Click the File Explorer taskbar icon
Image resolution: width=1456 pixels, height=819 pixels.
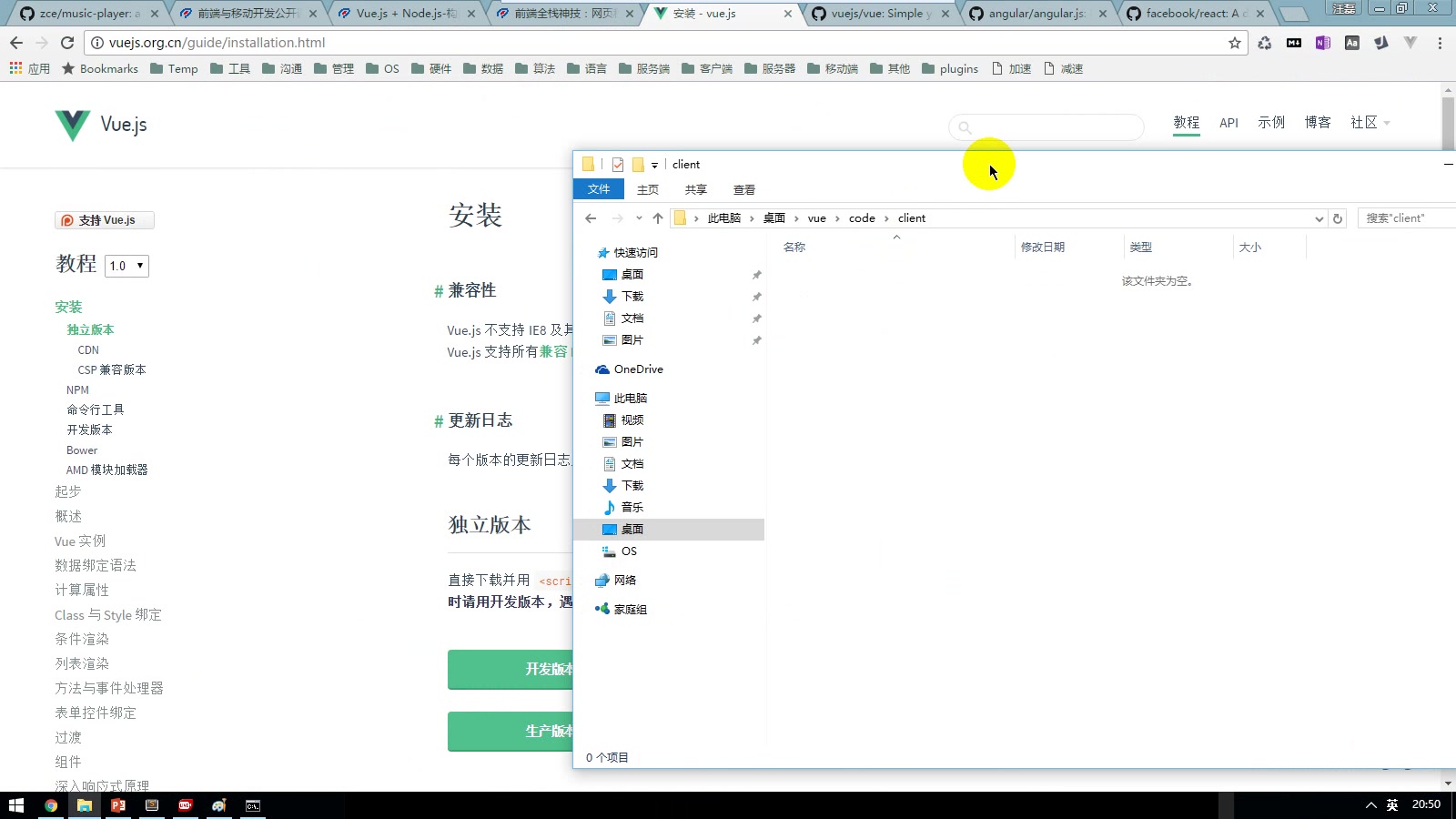click(x=85, y=805)
